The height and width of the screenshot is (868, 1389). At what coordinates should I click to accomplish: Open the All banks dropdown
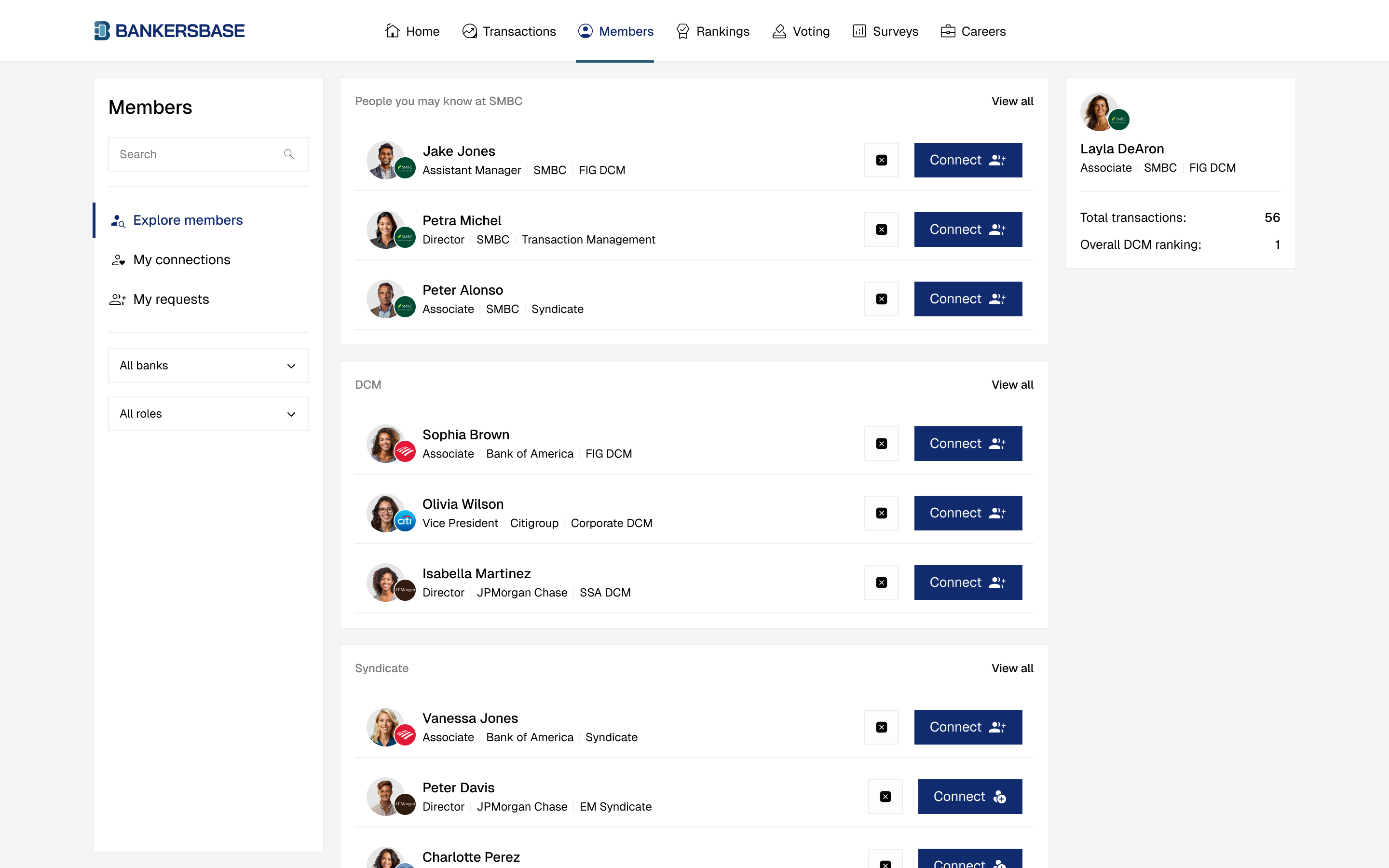pos(208,366)
